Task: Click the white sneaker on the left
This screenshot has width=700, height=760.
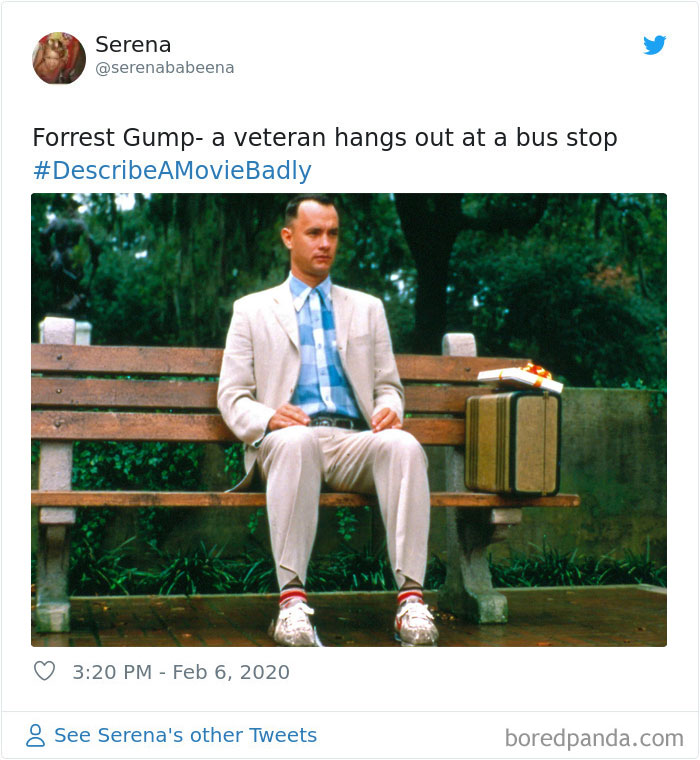Action: (295, 624)
